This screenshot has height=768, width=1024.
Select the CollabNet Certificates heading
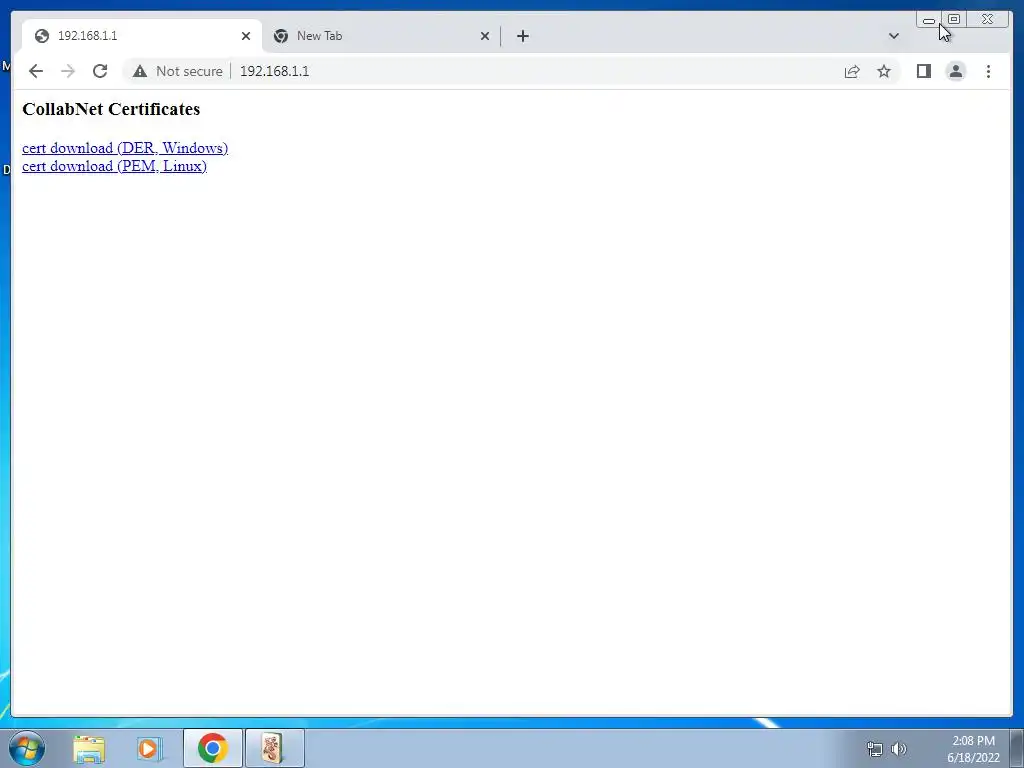[x=111, y=109]
